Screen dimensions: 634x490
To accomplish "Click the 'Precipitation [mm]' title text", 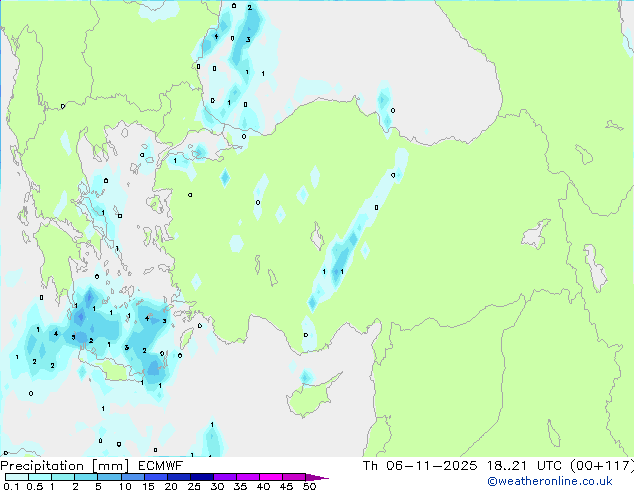I will [65, 466].
